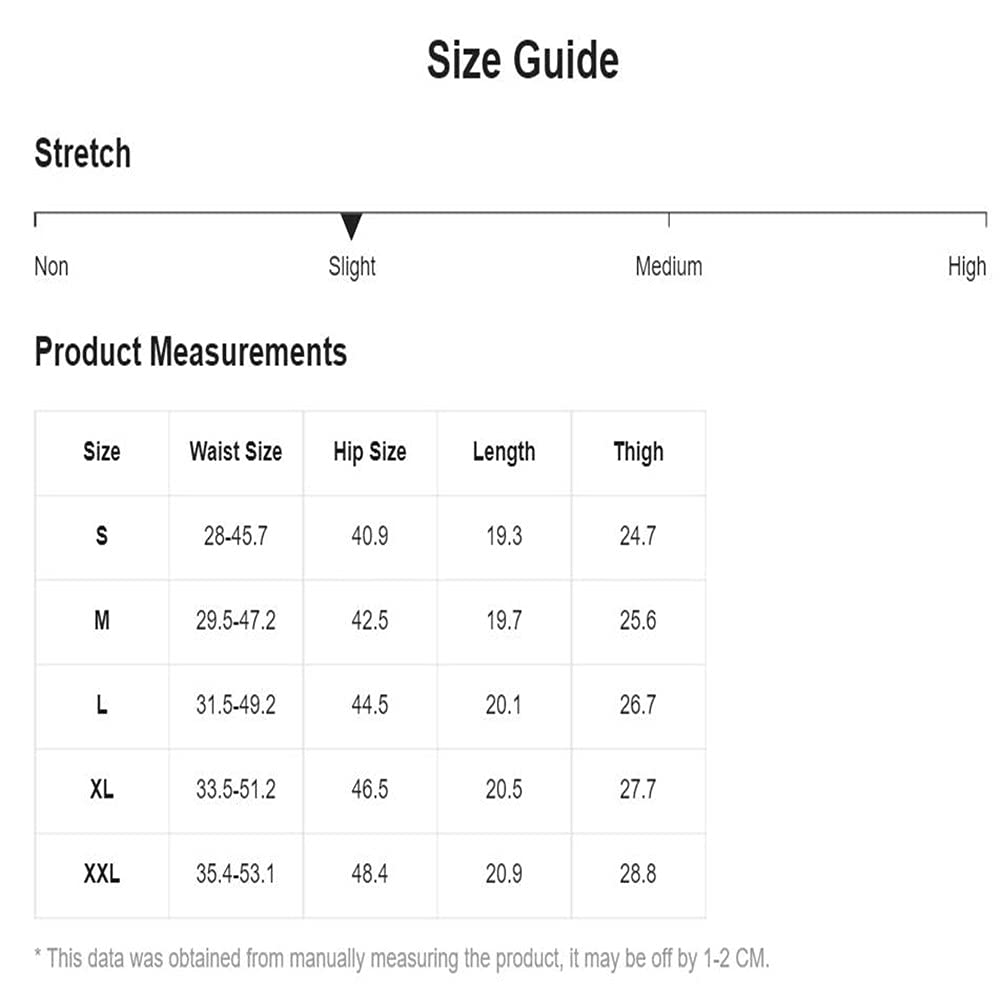The width and height of the screenshot is (1000, 1000).
Task: Click the High stretch label
Action: pos(967,267)
